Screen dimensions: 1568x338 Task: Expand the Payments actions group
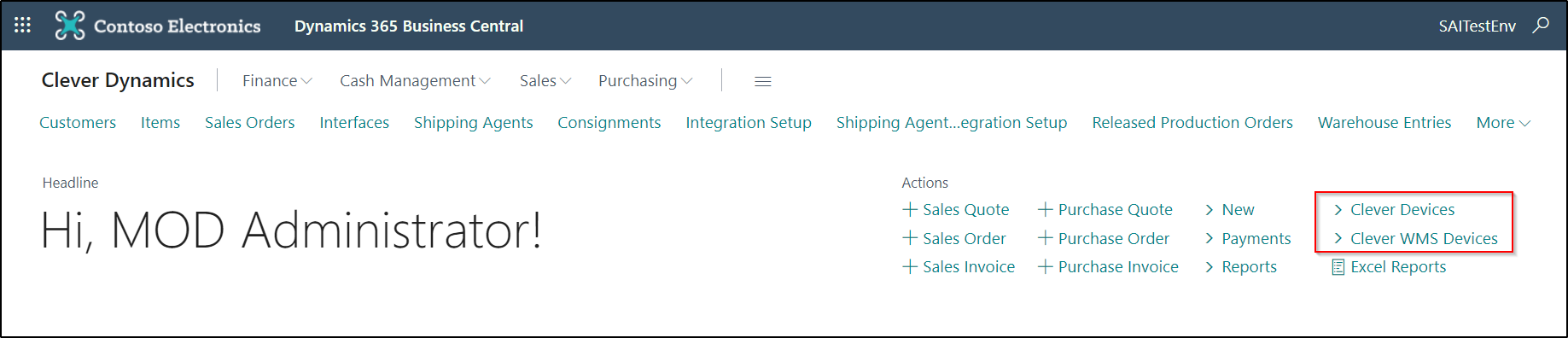(x=1248, y=239)
